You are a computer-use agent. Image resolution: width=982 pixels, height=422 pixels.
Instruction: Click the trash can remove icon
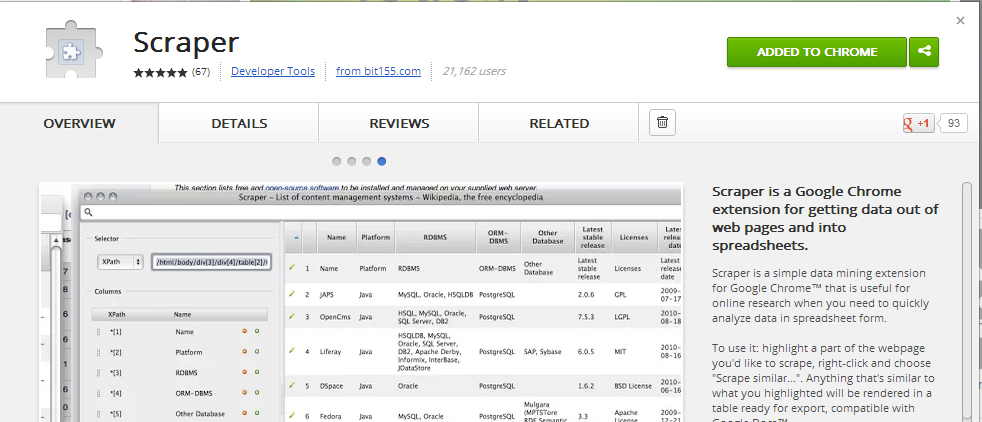pos(662,123)
